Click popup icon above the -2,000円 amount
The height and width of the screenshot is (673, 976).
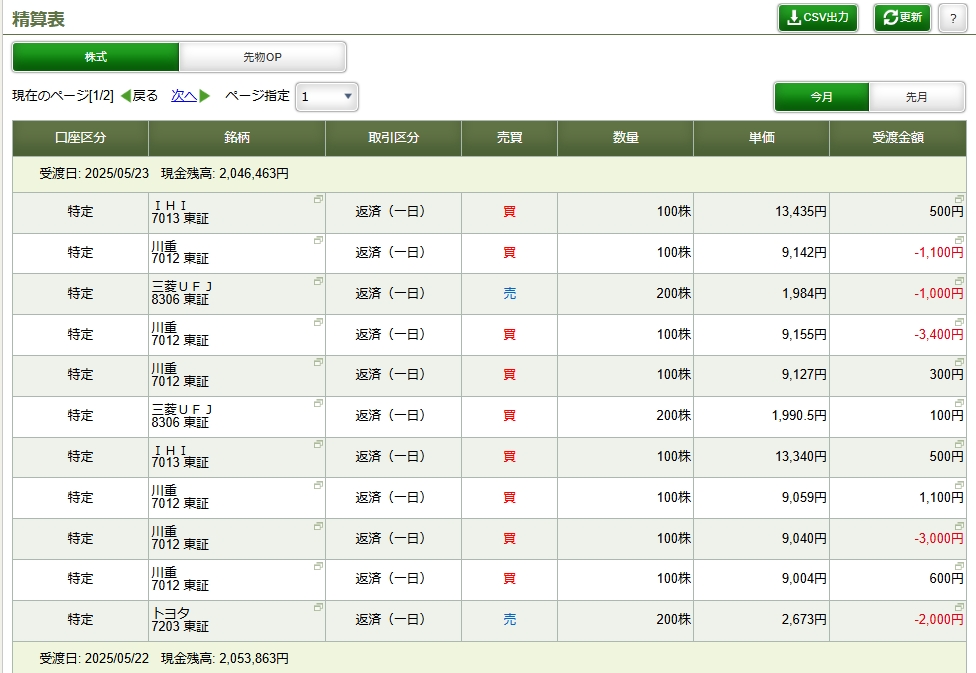point(959,607)
